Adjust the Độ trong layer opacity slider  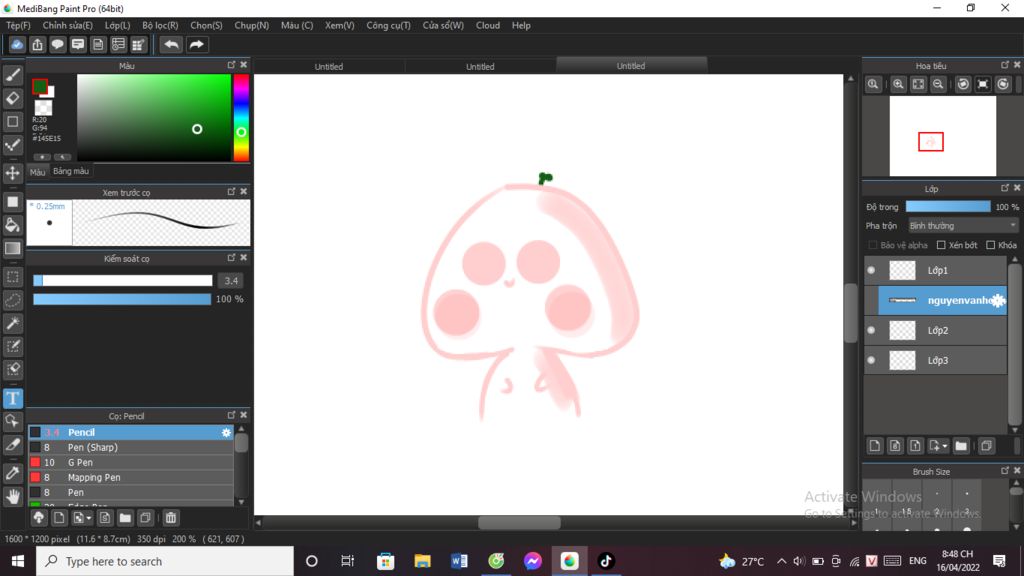click(948, 206)
